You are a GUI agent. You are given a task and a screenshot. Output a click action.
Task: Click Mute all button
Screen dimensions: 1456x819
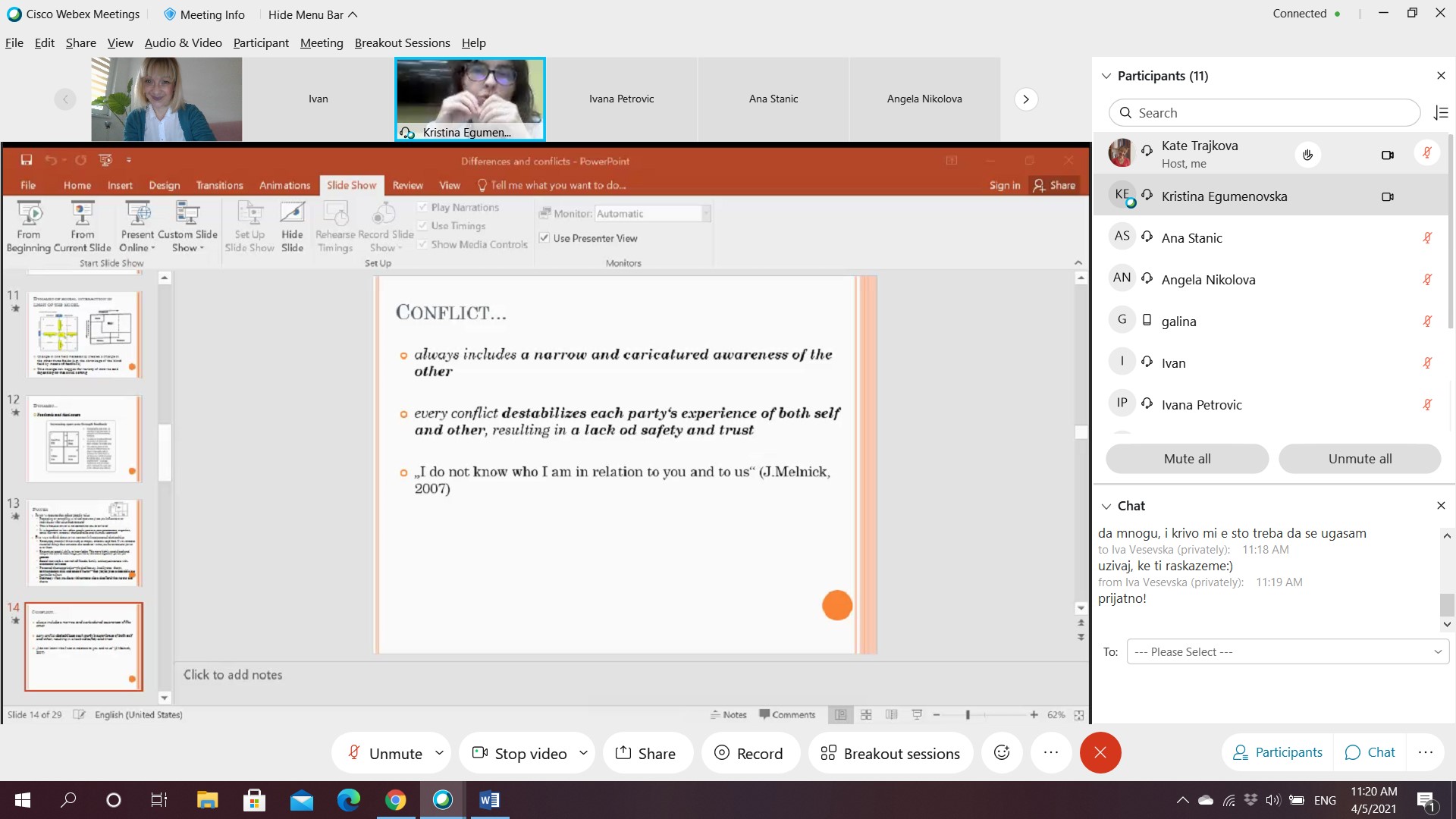tap(1187, 459)
